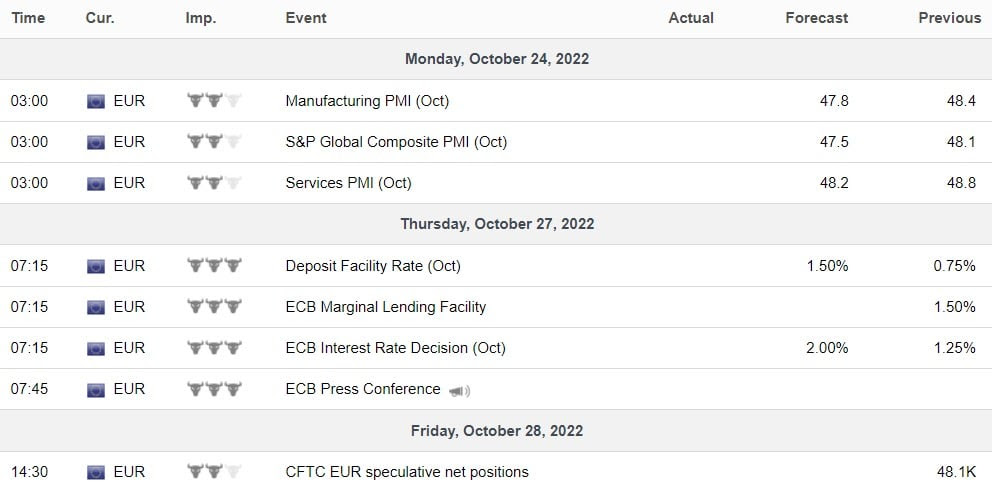Click the Imp. column header
992x491 pixels.
pos(201,18)
